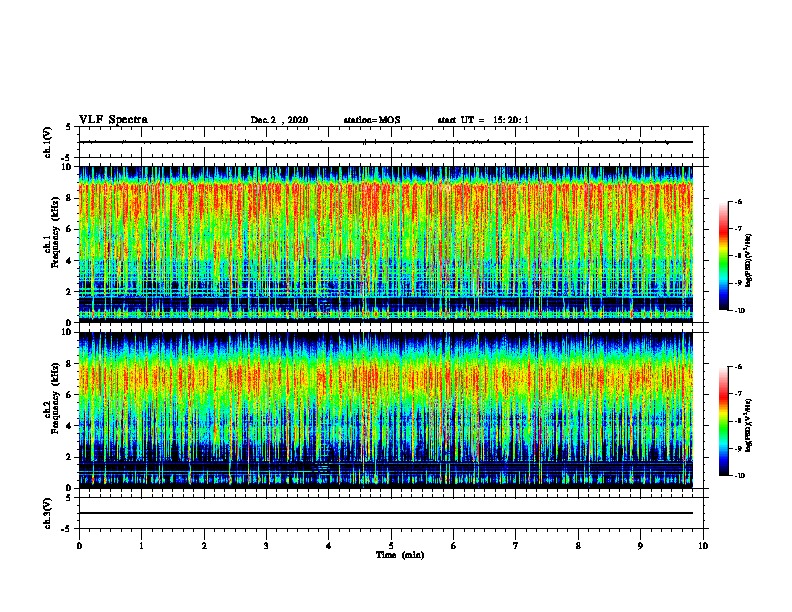Click time axis tick label "7"

coord(516,546)
